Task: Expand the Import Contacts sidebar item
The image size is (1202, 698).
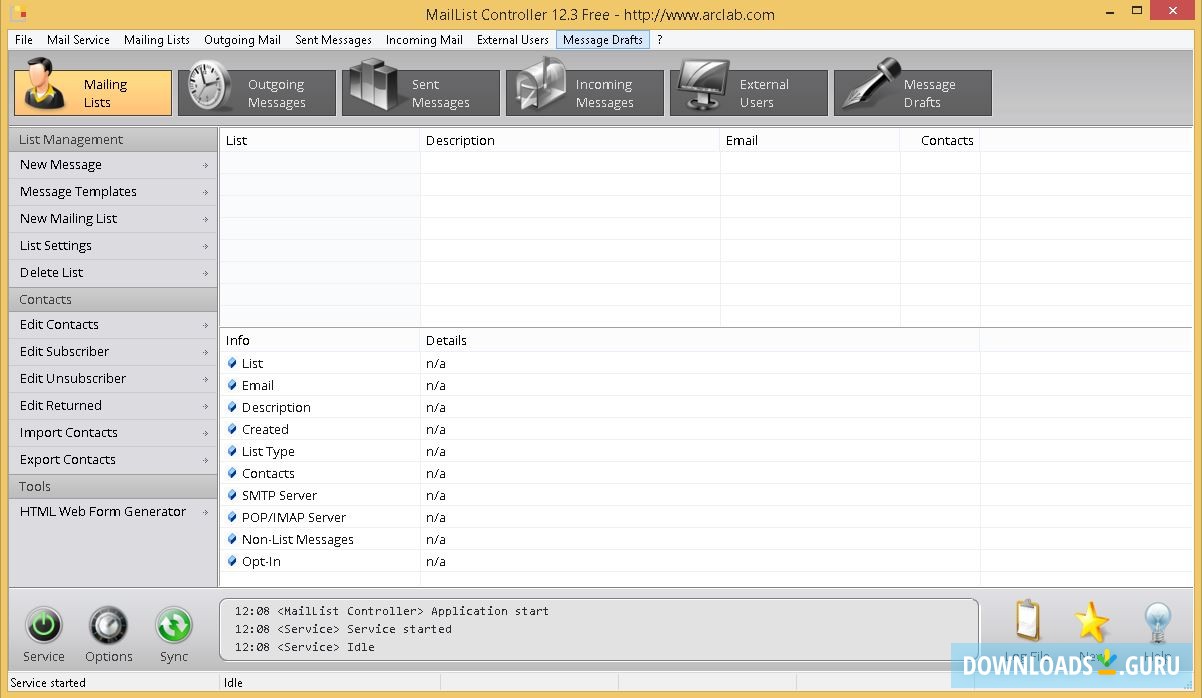Action: (113, 433)
